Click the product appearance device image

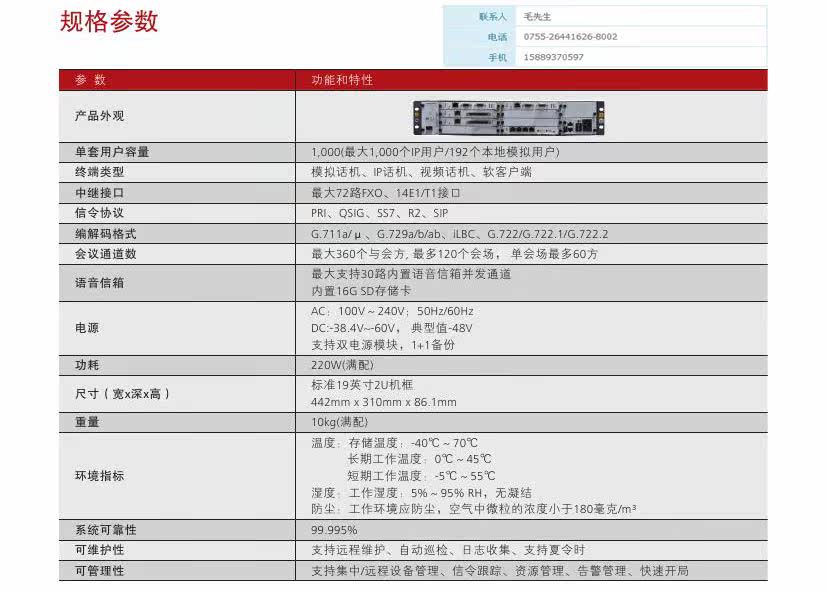coord(508,118)
